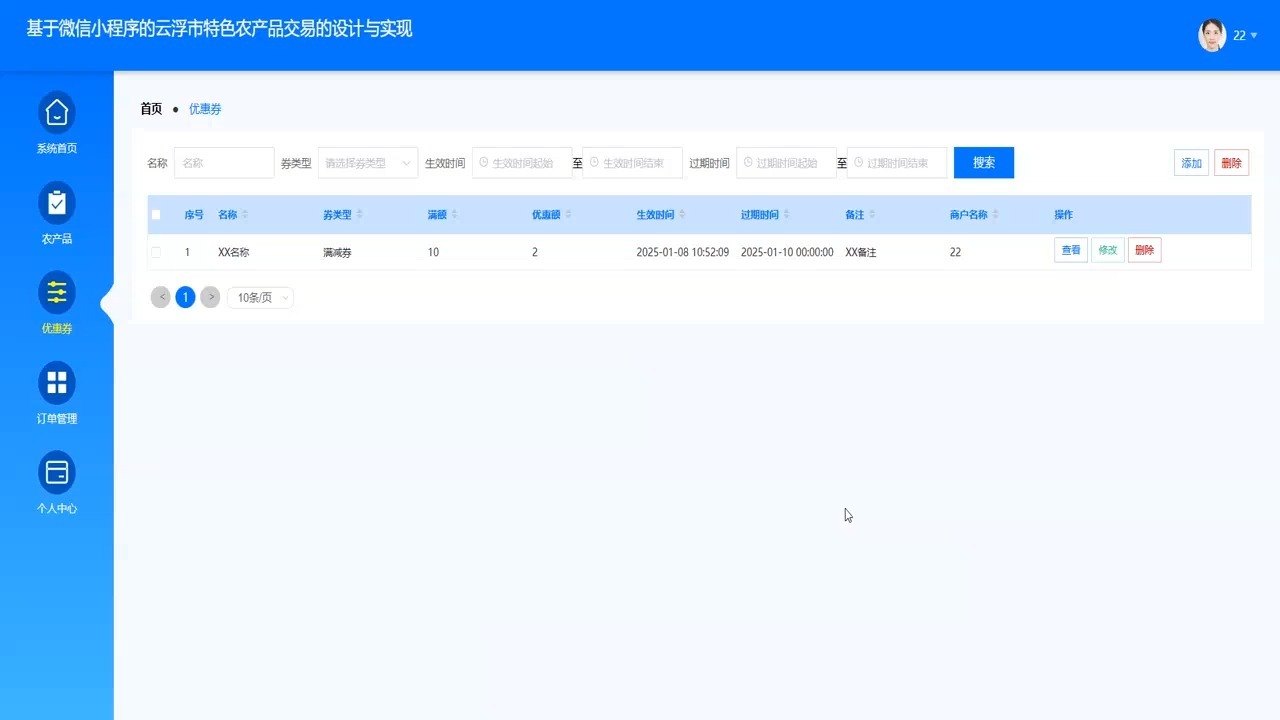Check the row 1 checkbox
1280x720 pixels.
156,252
